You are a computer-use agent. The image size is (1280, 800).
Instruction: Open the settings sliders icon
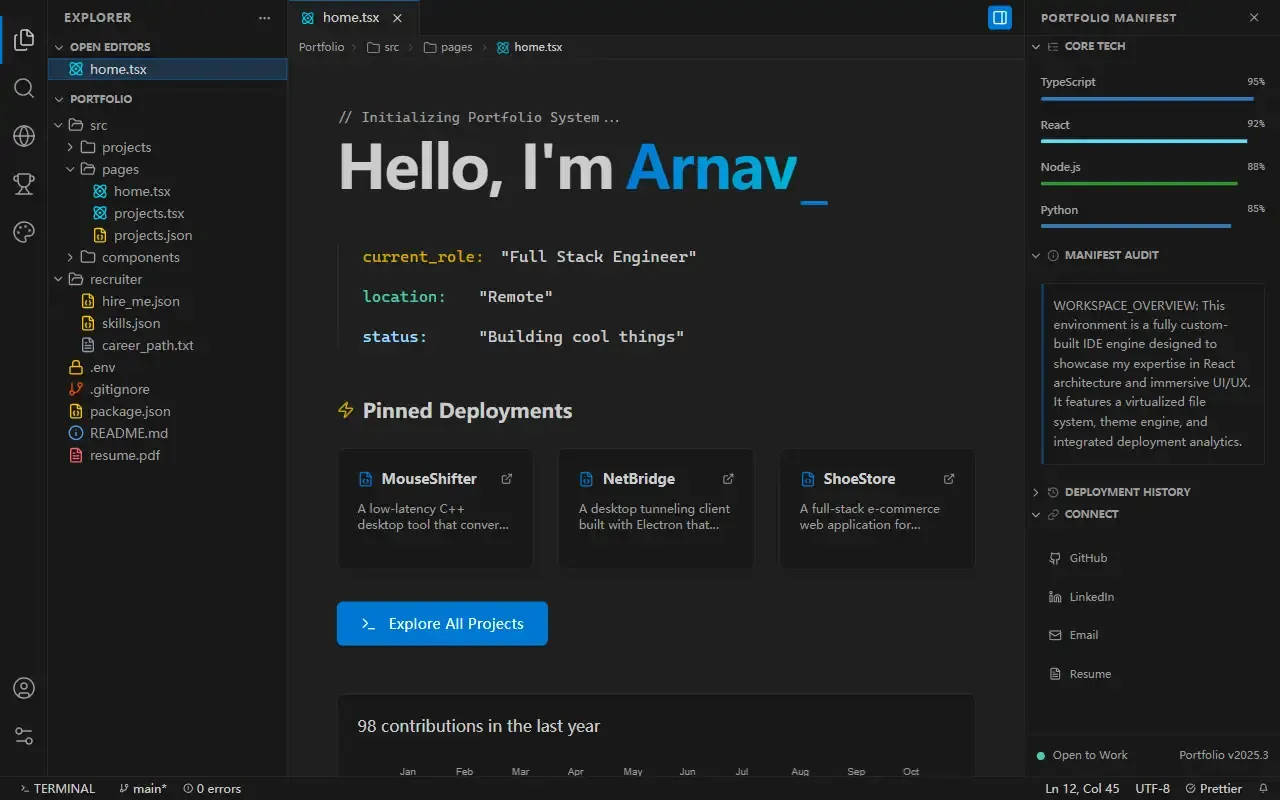click(24, 737)
